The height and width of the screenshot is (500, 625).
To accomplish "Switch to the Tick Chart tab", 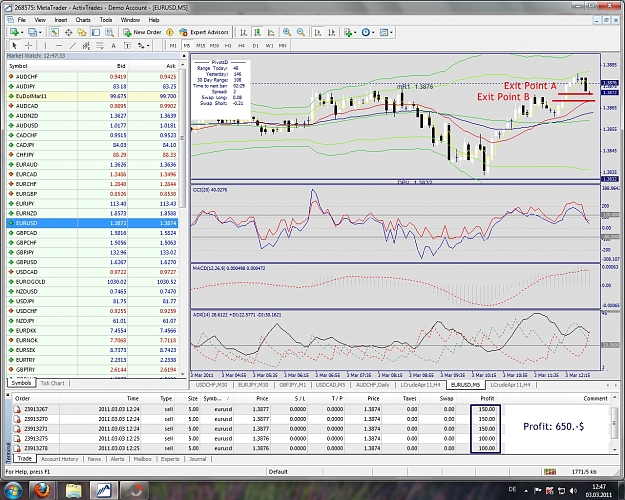I will click(x=52, y=383).
